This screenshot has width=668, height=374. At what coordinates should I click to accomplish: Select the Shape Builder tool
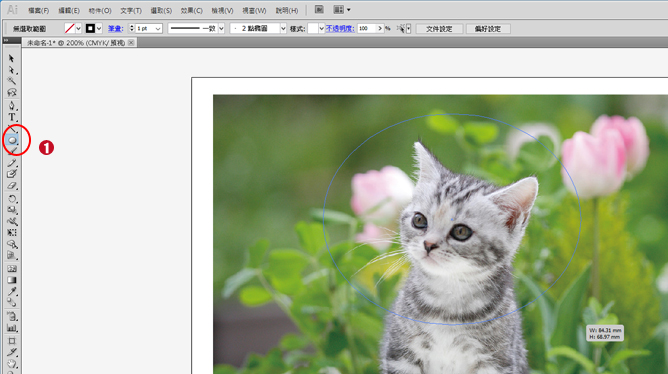(12, 245)
